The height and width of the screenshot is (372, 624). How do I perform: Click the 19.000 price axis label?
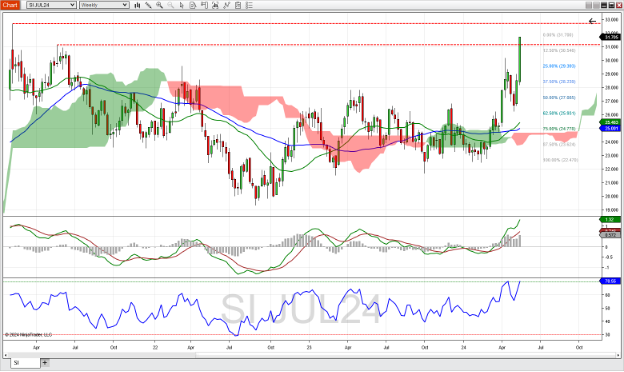[x=612, y=210]
